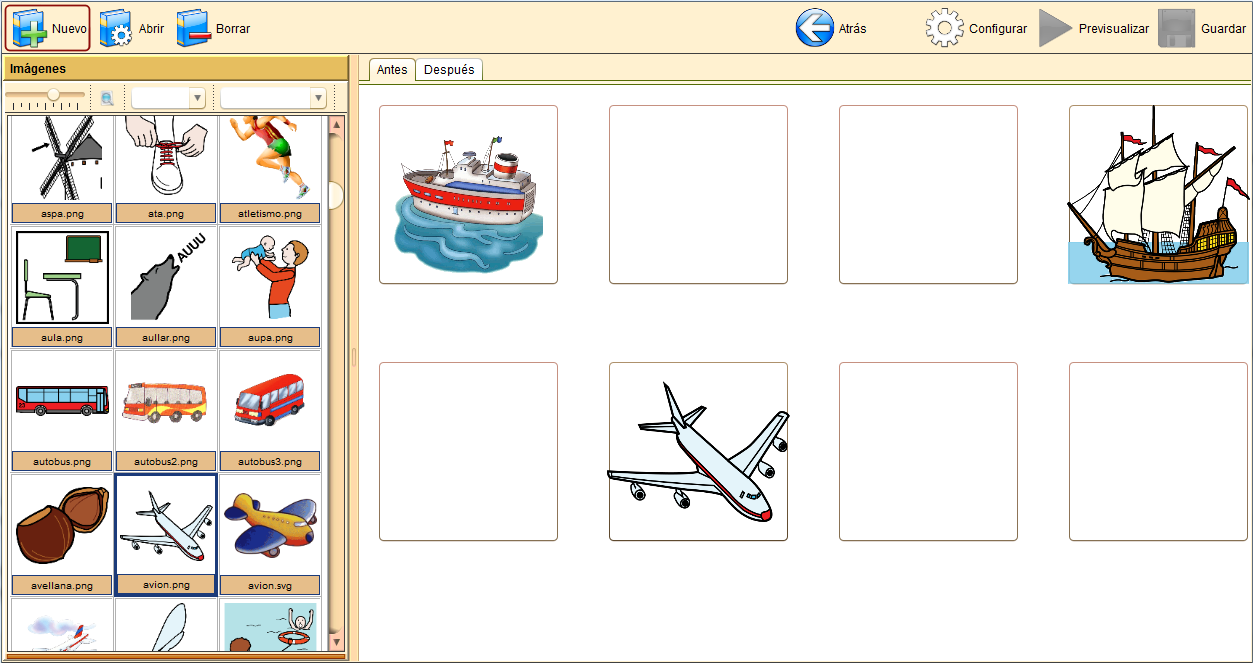Click the Abrir text label
This screenshot has height=663, width=1253.
pos(151,29)
